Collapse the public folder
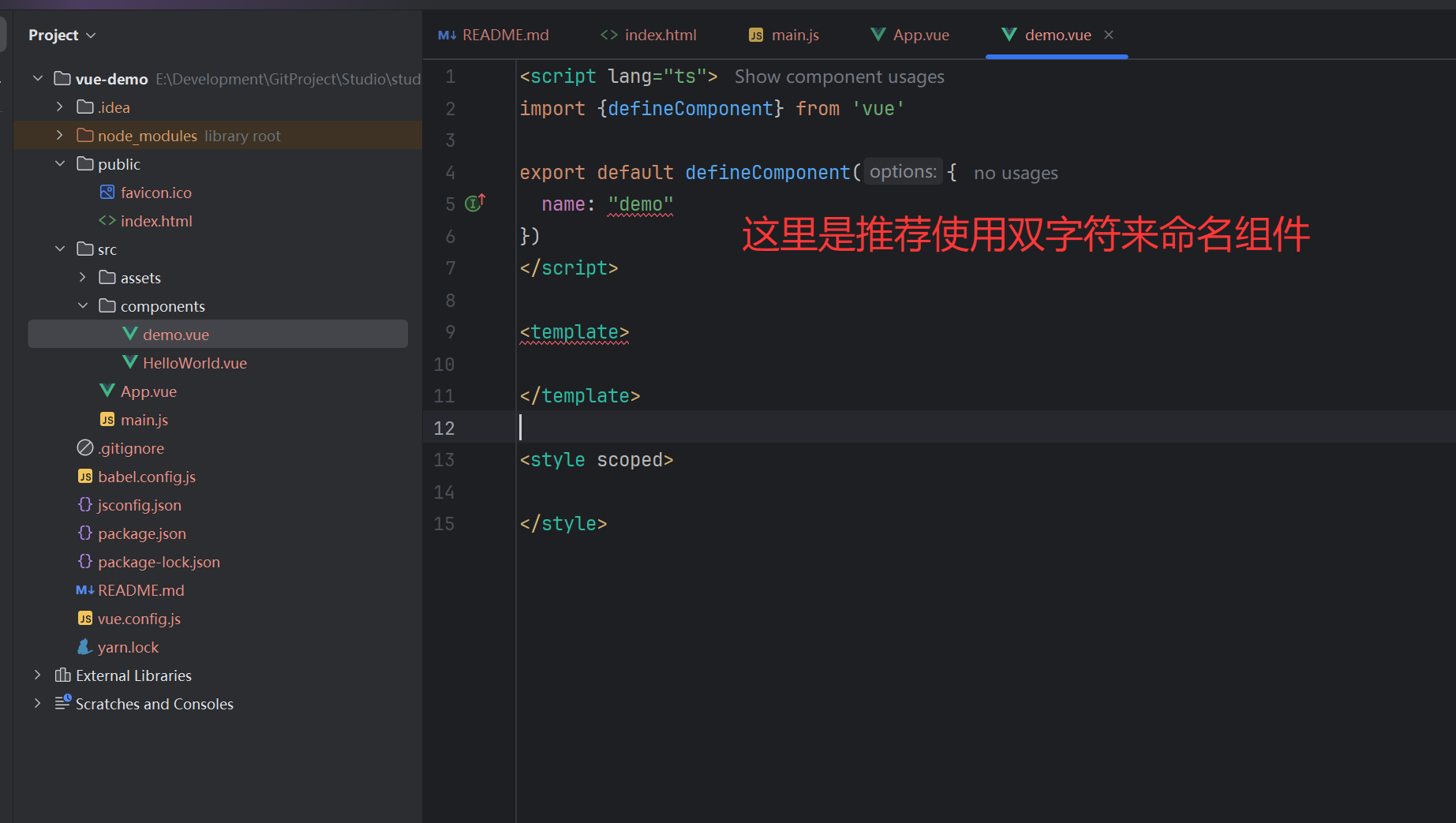 click(60, 163)
